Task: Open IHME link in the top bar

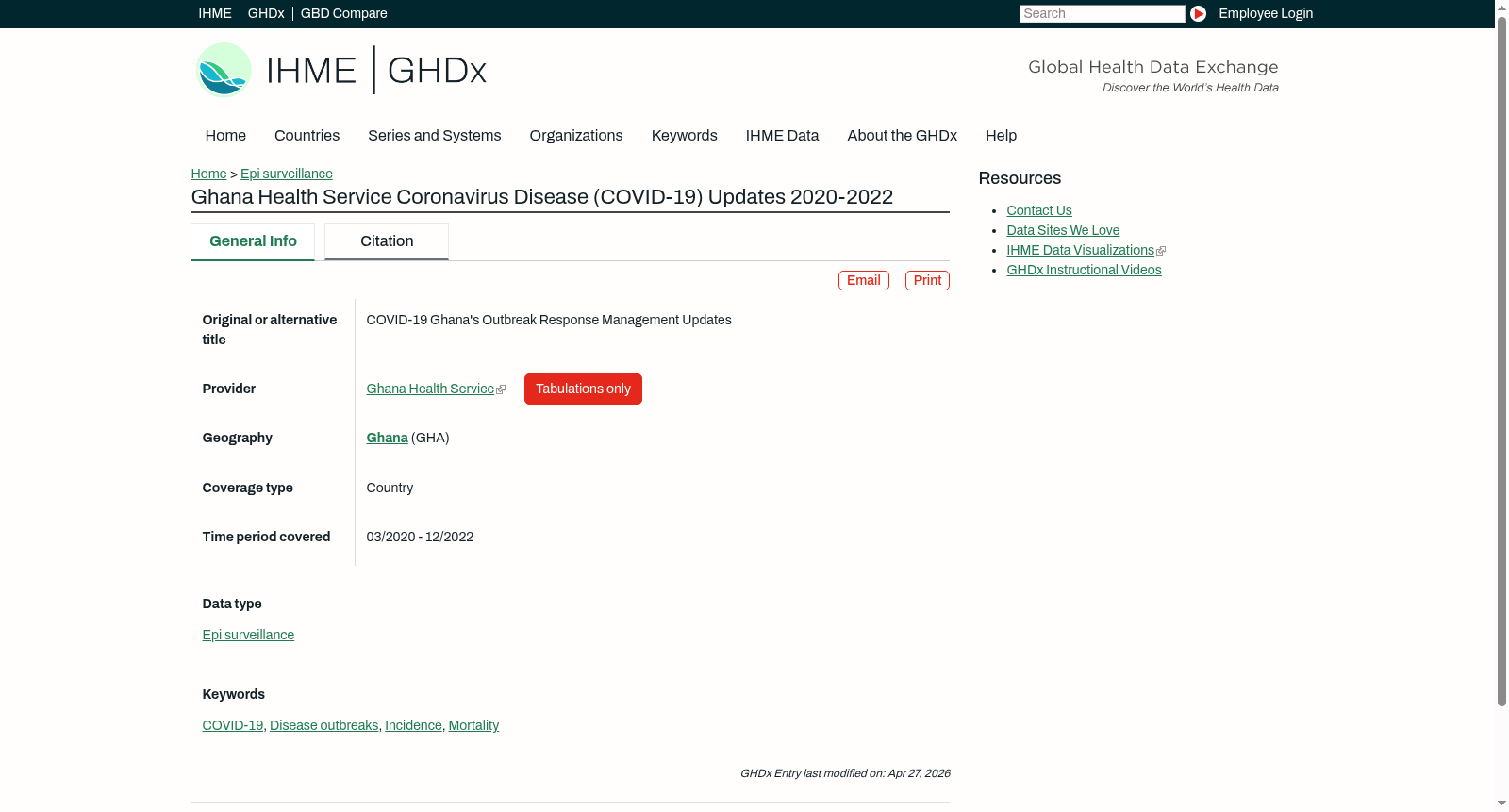Action: click(x=215, y=13)
